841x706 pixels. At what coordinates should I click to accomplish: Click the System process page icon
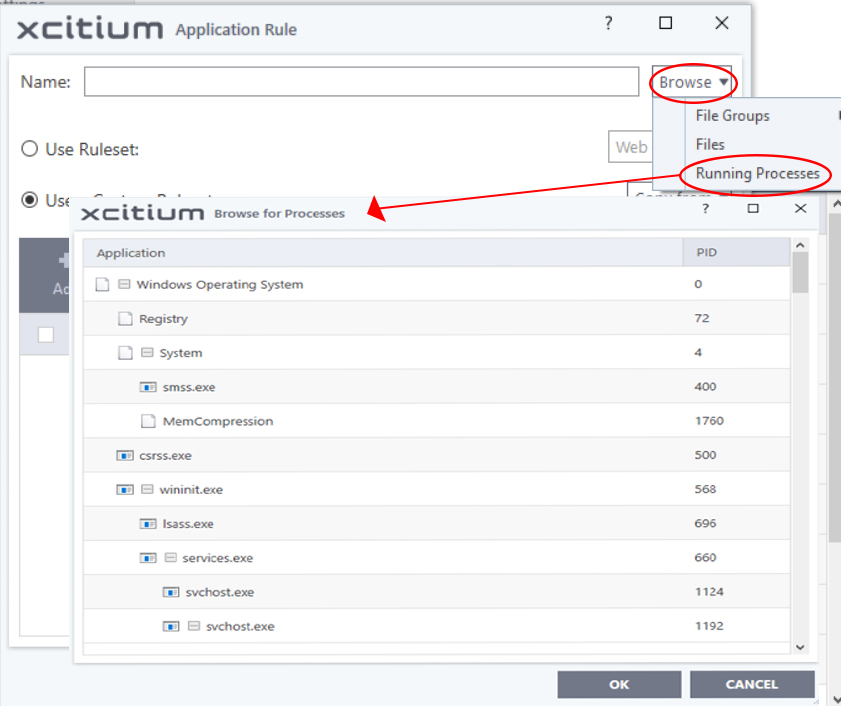point(125,353)
